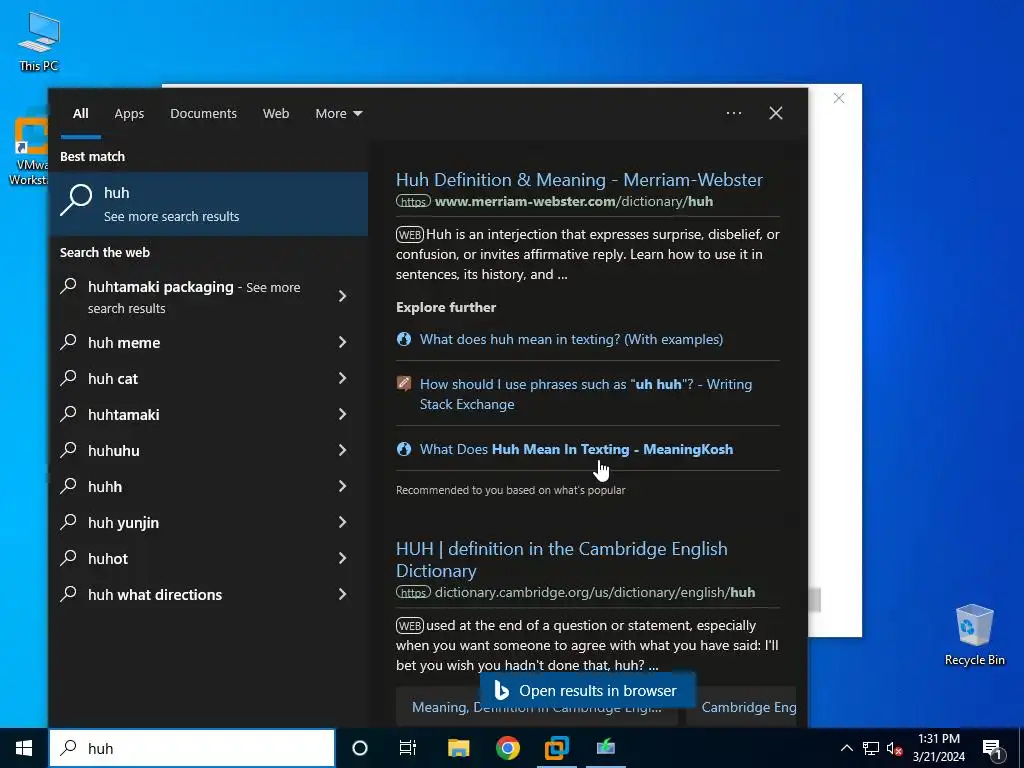Select VMware Workstation desktop shortcut
Image resolution: width=1024 pixels, height=768 pixels.
[x=28, y=152]
